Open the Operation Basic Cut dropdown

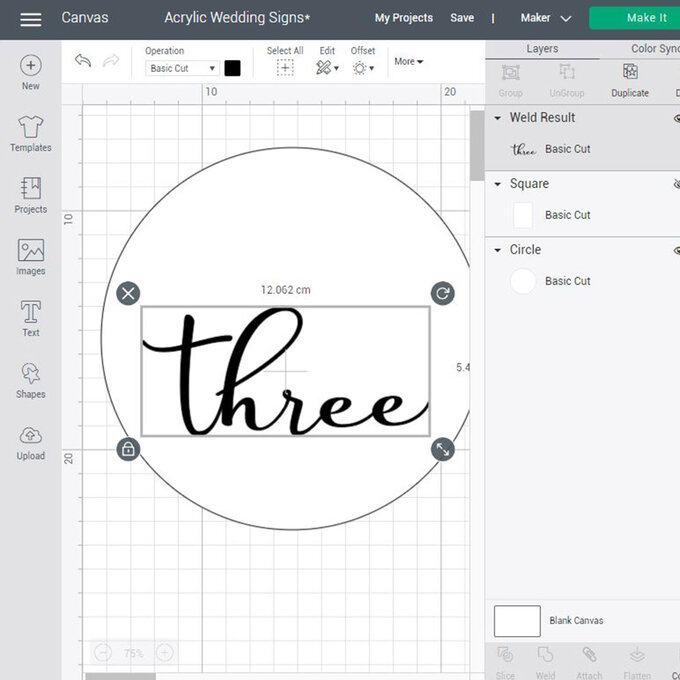pos(182,68)
